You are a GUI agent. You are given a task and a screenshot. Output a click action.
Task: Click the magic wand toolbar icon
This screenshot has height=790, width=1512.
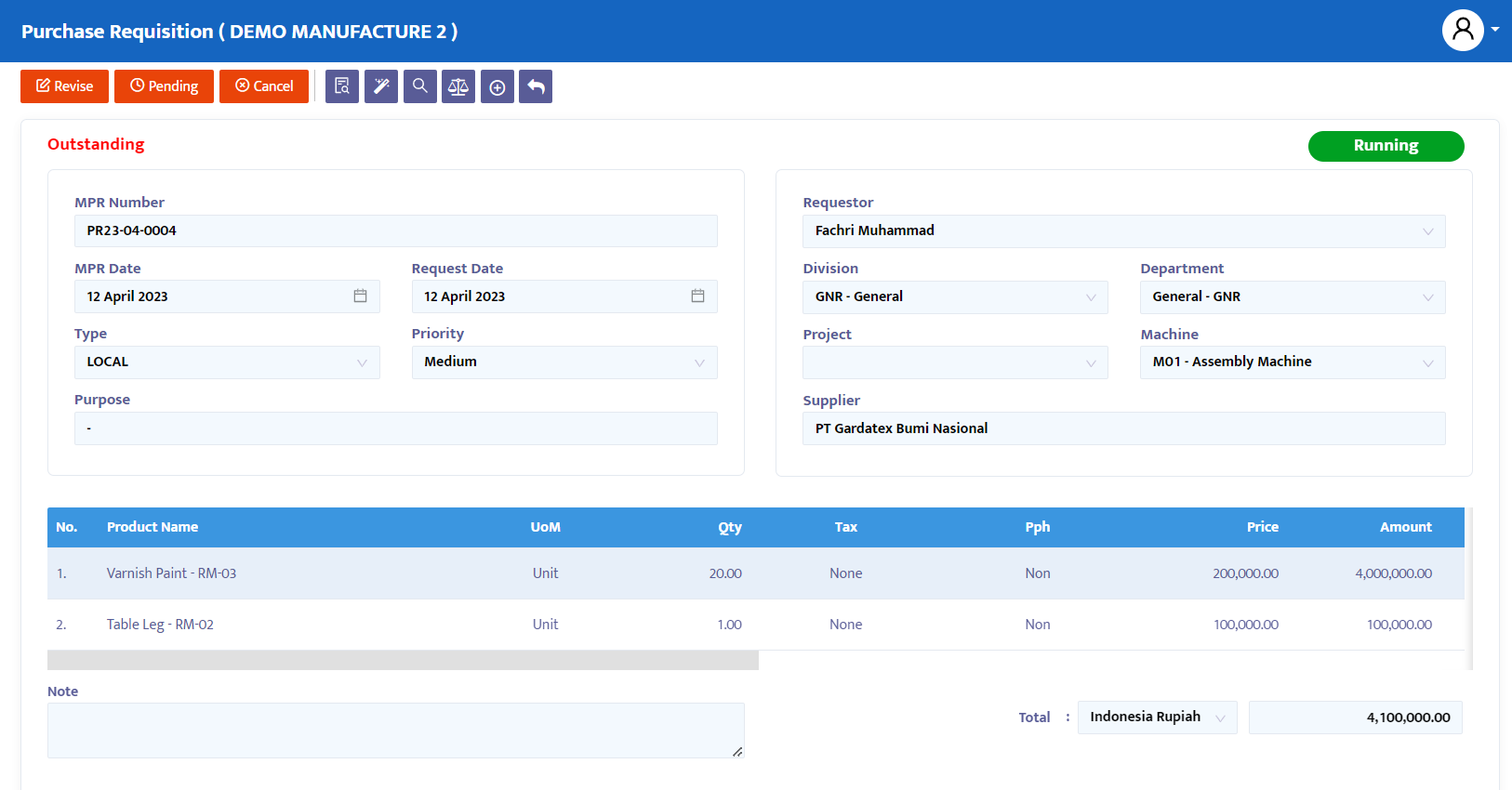pyautogui.click(x=381, y=86)
